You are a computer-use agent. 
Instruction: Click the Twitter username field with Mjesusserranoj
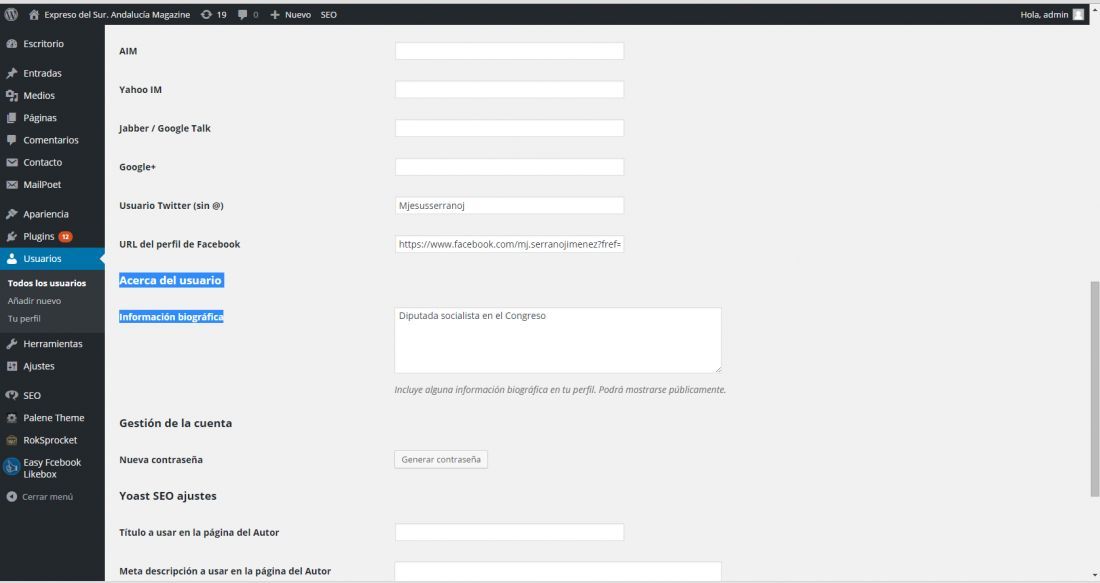coord(509,205)
